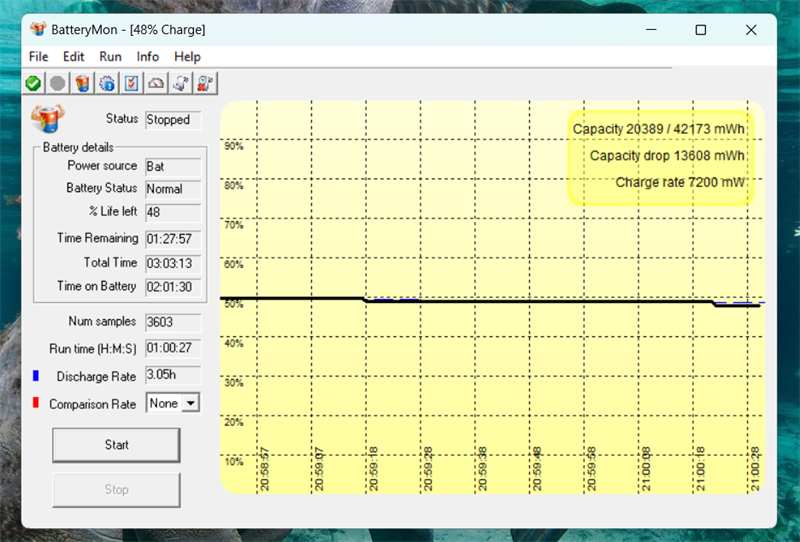This screenshot has height=542, width=800.
Task: Click the 90% axis label on graph
Action: (234, 146)
